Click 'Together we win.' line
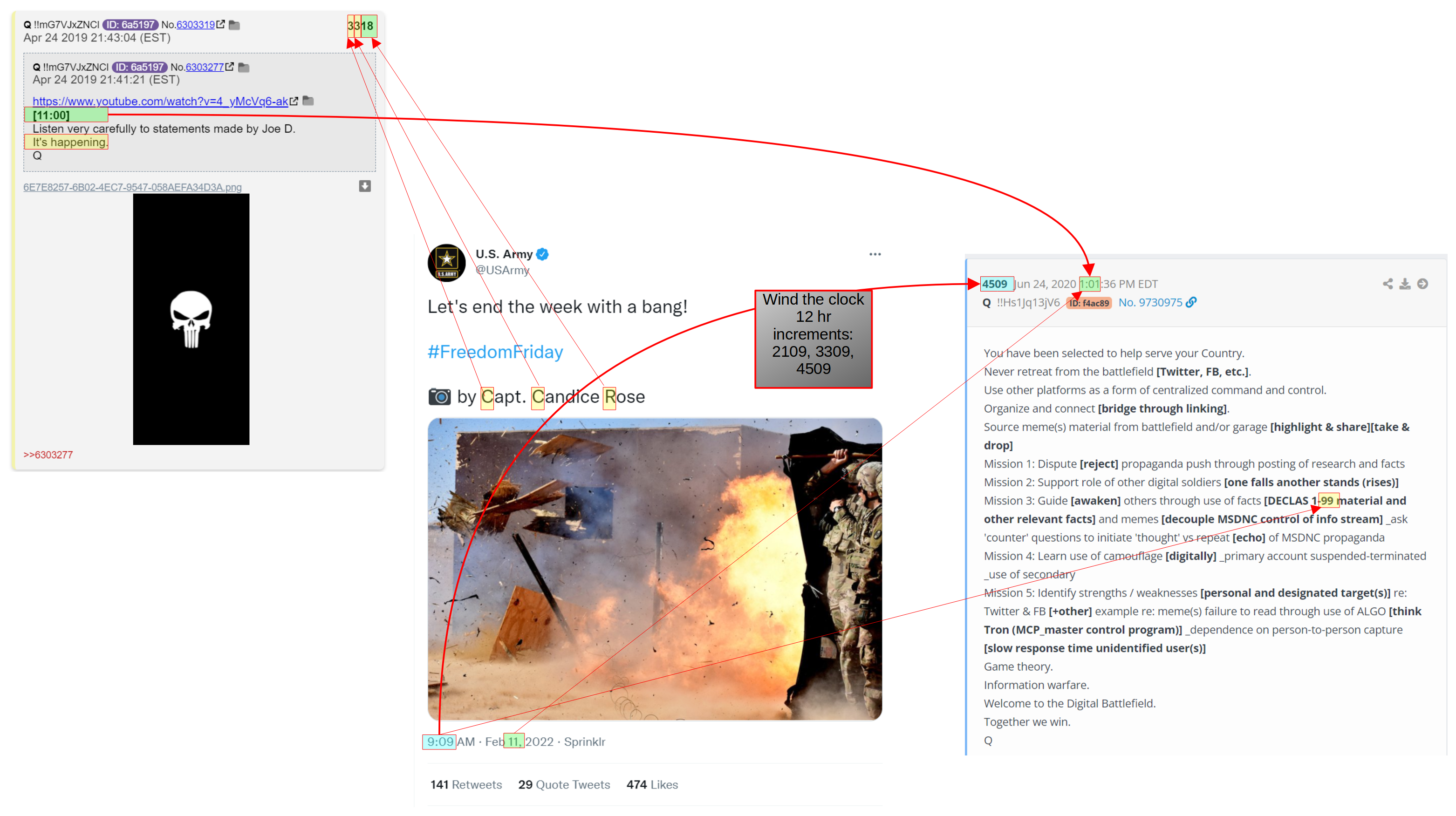The height and width of the screenshot is (816, 1456). [x=1027, y=722]
